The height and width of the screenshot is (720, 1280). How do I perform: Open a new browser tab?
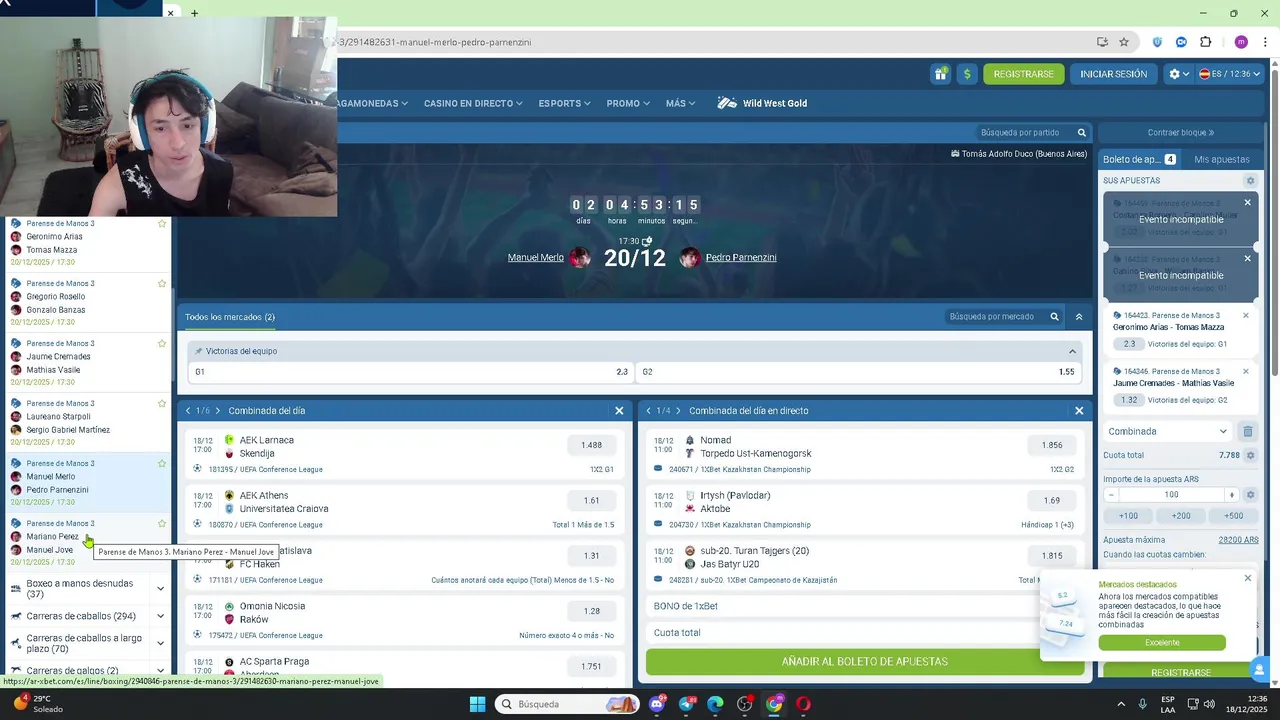(x=194, y=13)
